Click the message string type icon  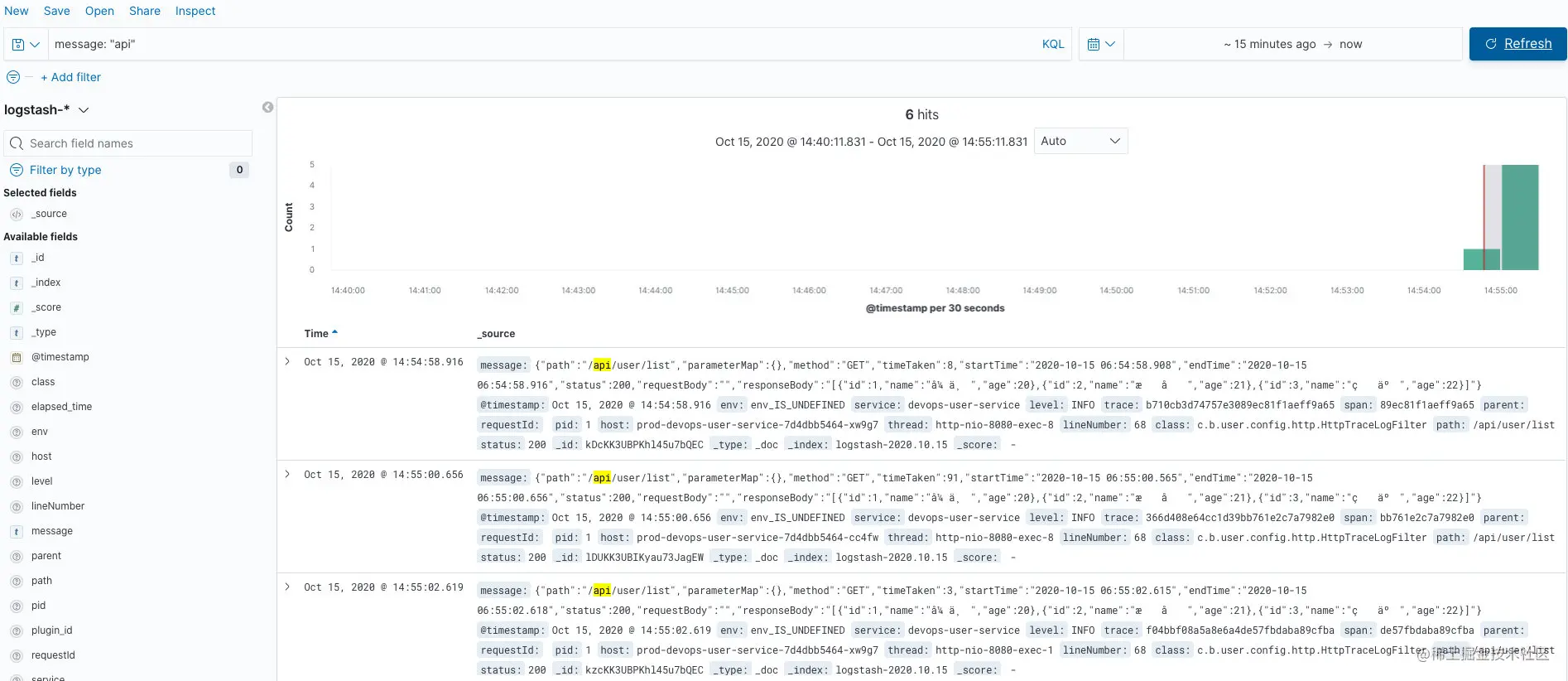click(17, 531)
